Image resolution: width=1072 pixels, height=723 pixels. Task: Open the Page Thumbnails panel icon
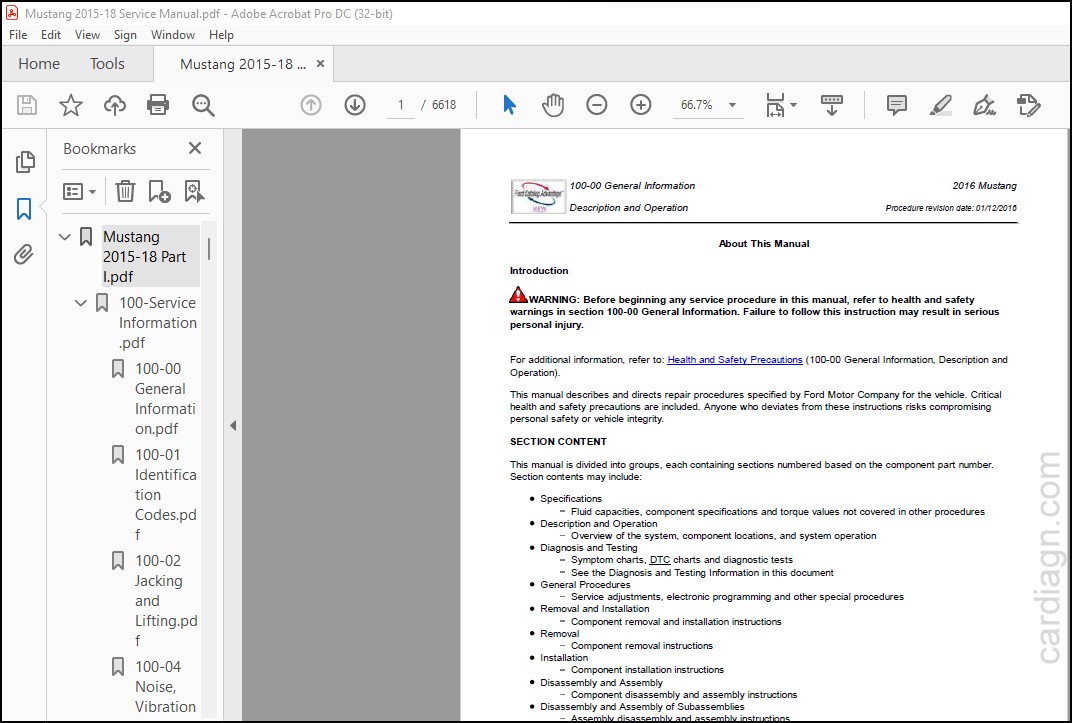coord(25,162)
